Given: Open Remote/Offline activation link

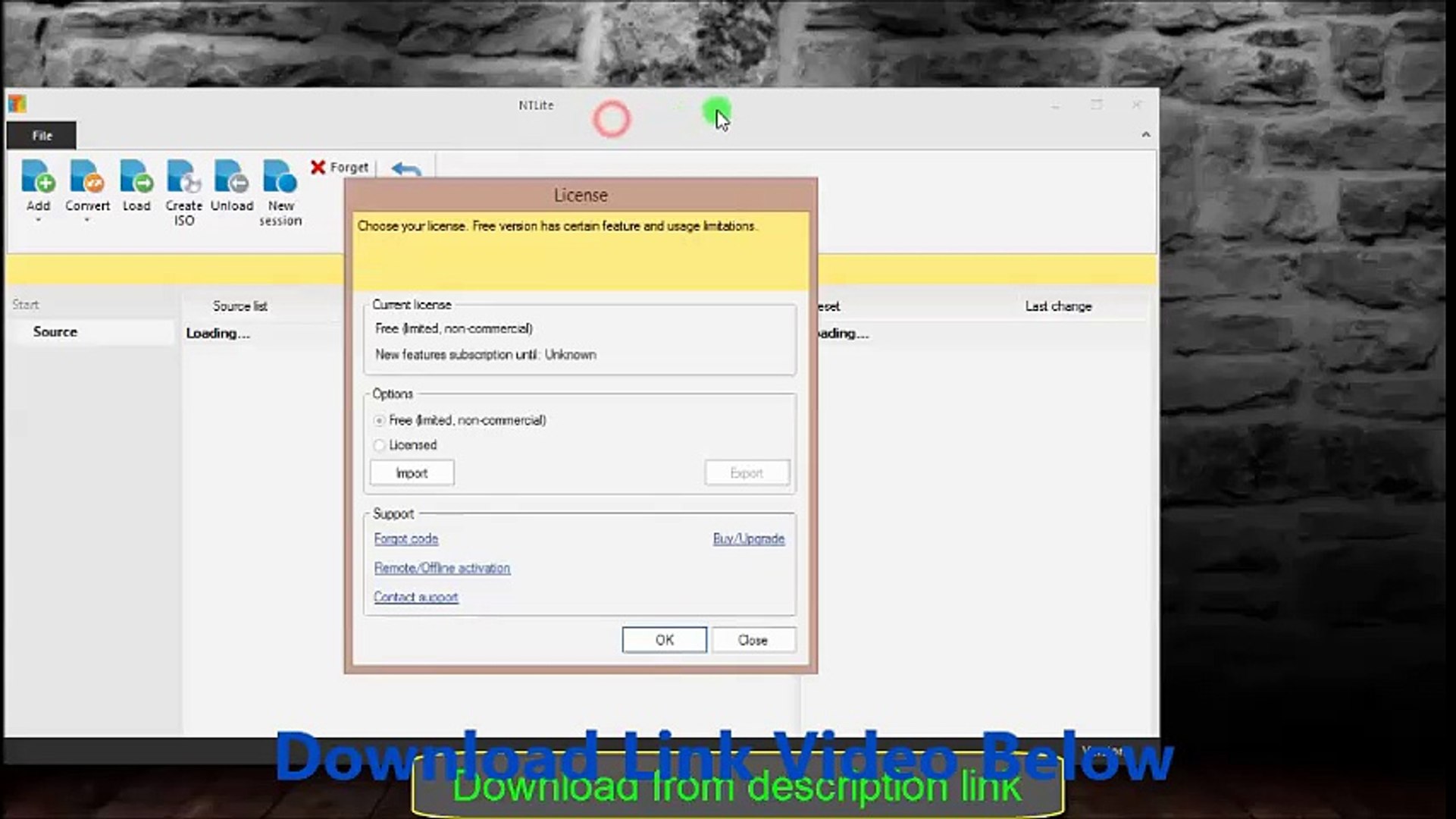Looking at the screenshot, I should [x=442, y=568].
